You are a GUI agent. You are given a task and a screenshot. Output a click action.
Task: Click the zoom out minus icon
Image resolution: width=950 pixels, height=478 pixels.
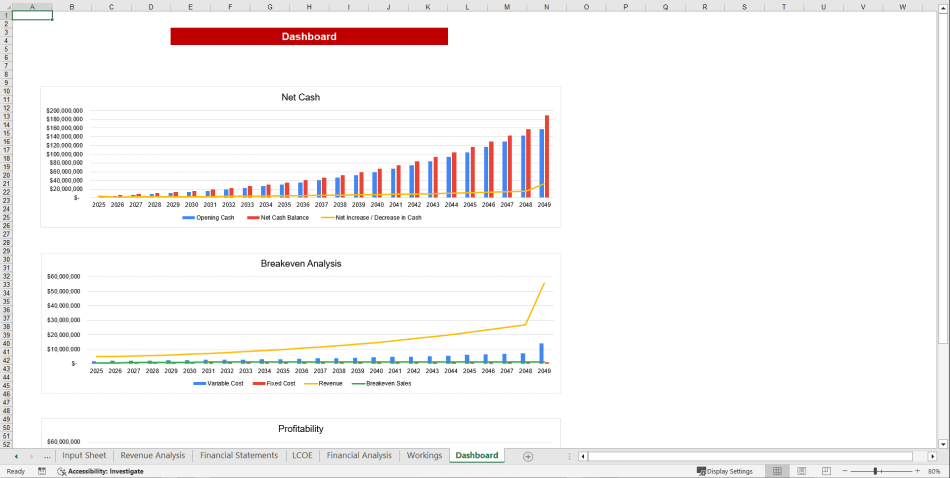tap(845, 471)
